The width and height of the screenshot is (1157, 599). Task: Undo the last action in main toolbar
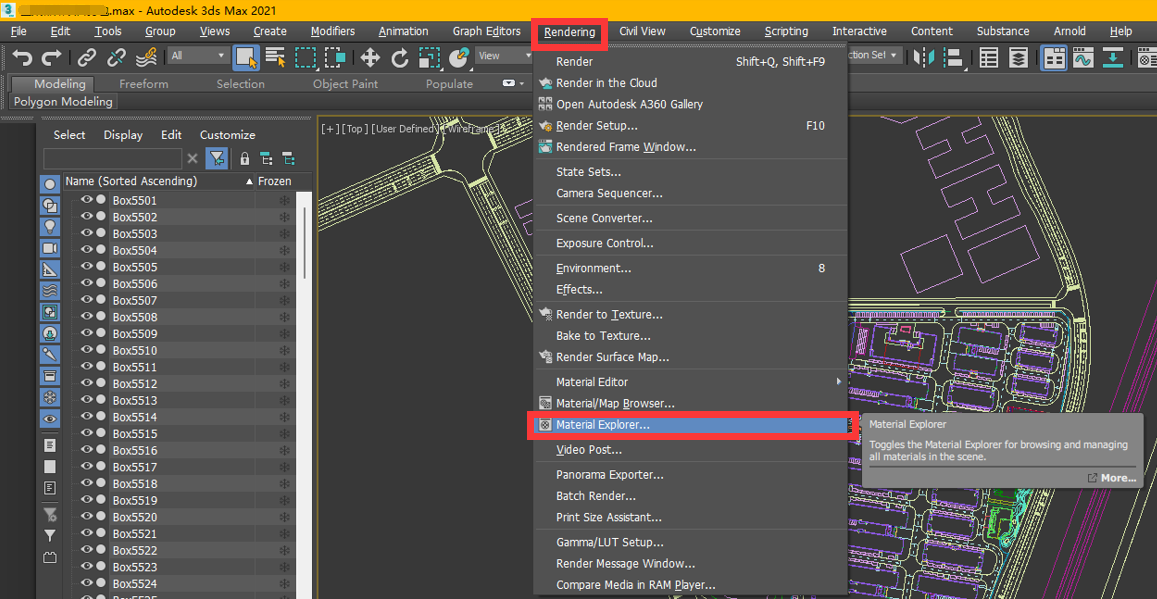(22, 56)
